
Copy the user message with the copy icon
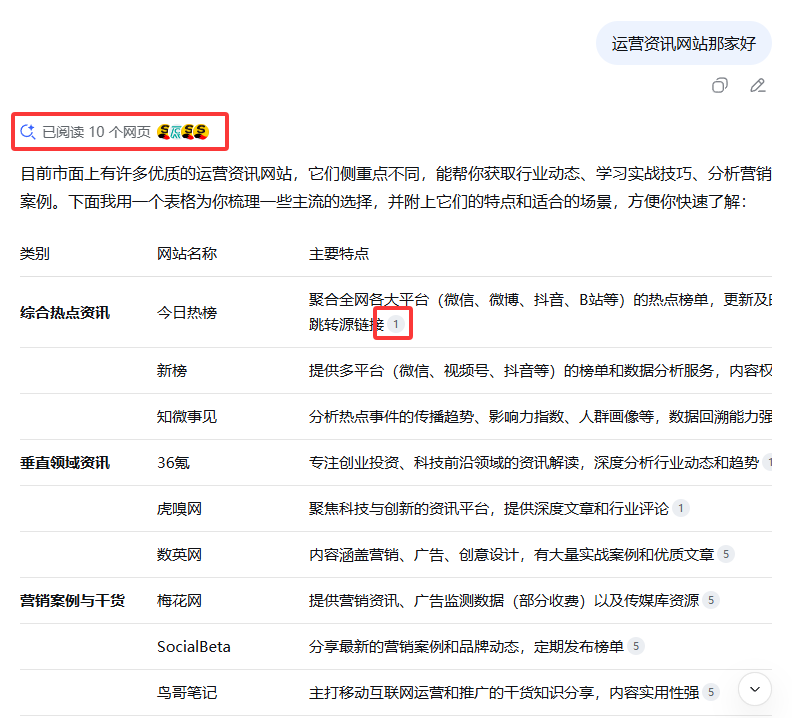click(720, 85)
